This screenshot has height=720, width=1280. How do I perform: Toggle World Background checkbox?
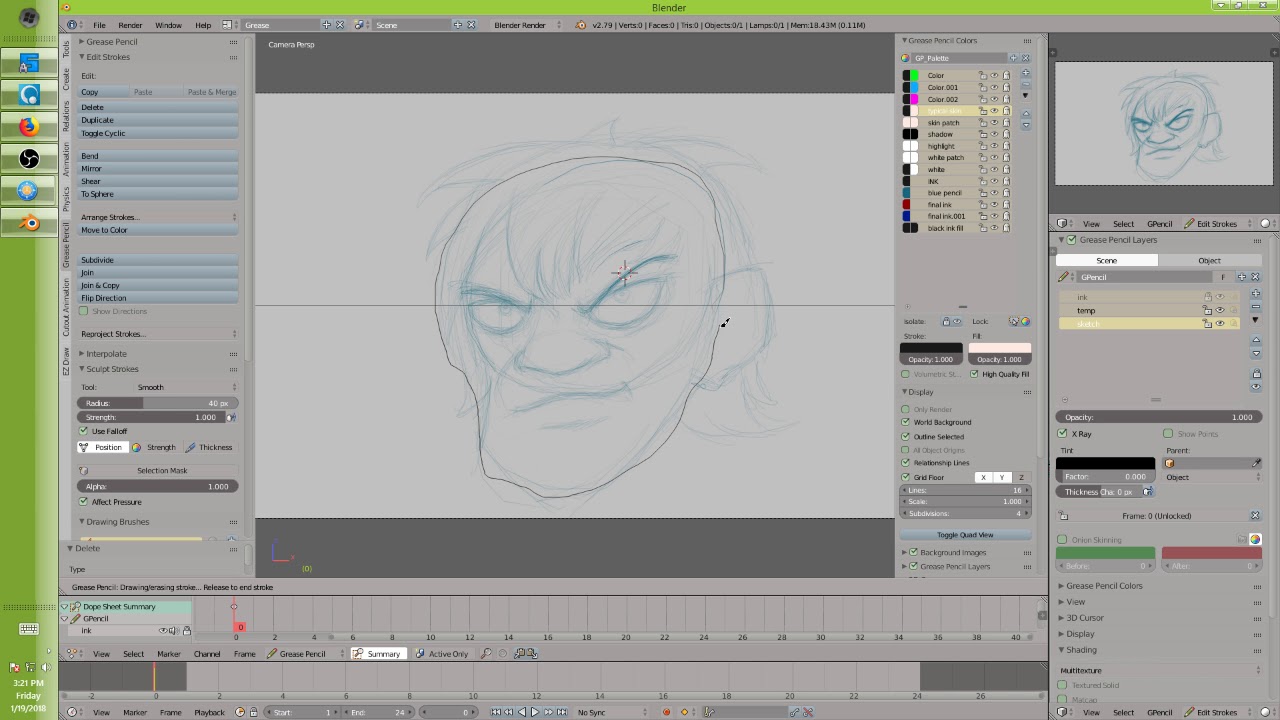tap(906, 422)
